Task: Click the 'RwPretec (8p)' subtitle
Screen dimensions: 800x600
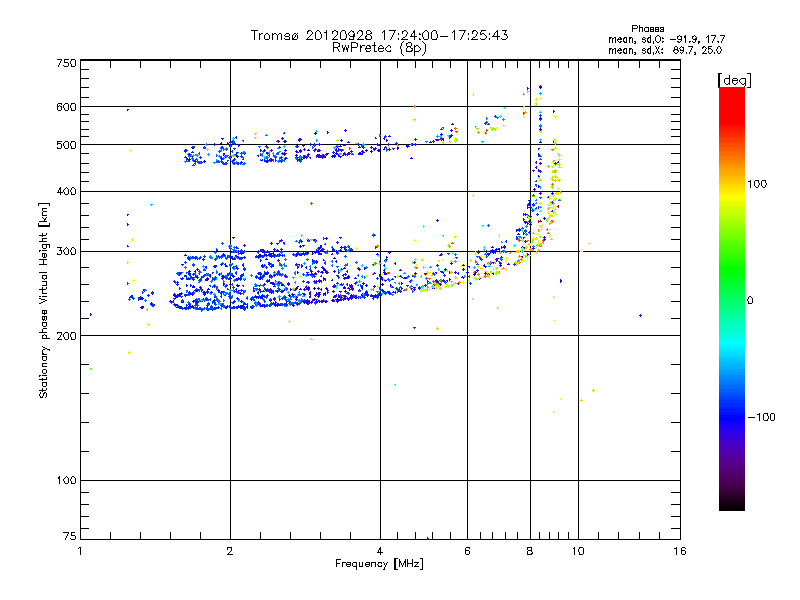Action: [x=379, y=48]
